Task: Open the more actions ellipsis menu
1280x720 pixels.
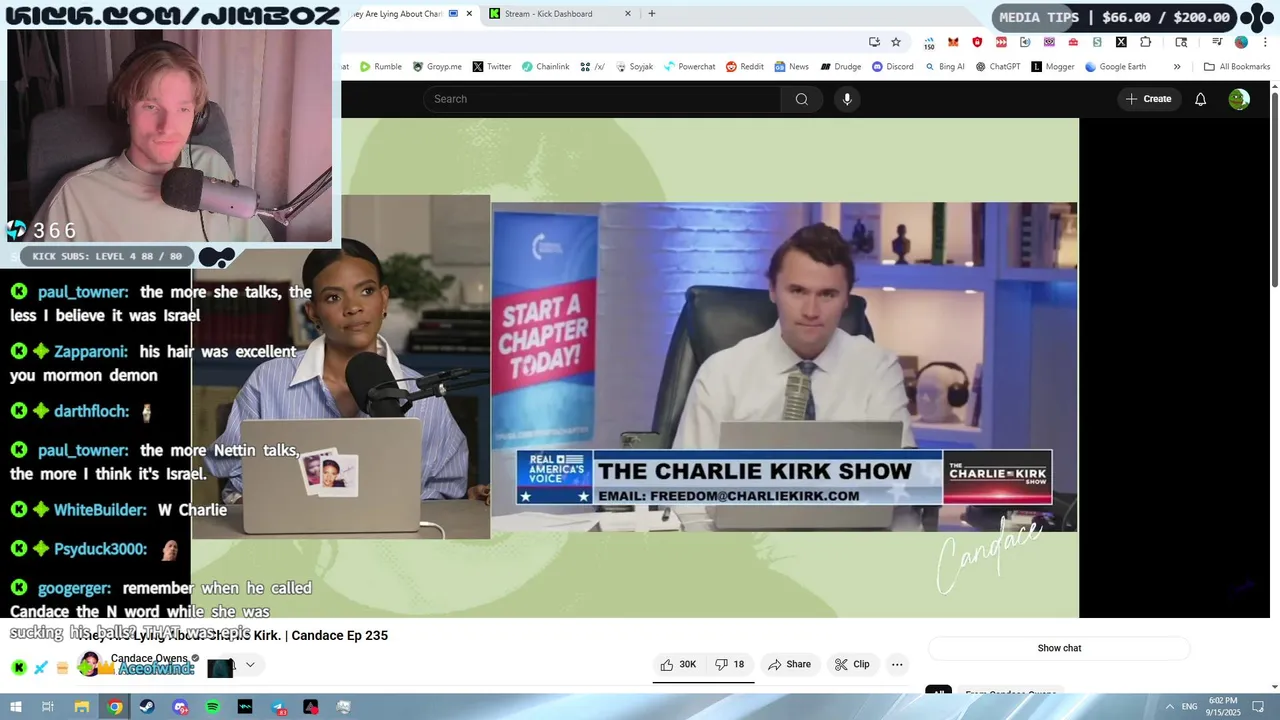Action: (x=897, y=664)
